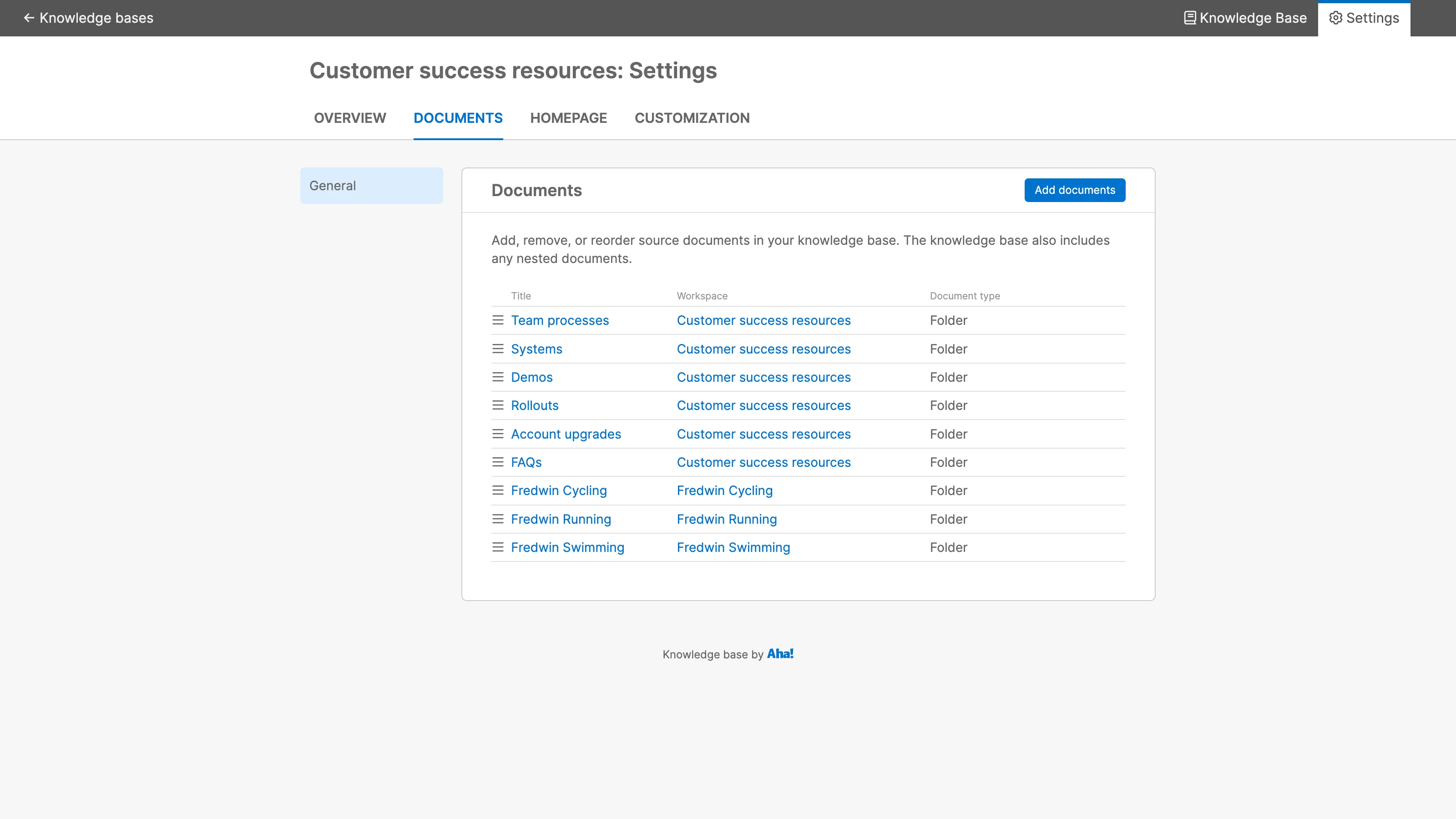Open the Customer success resources workspace link for FAQs
The height and width of the screenshot is (819, 1456).
point(763,462)
